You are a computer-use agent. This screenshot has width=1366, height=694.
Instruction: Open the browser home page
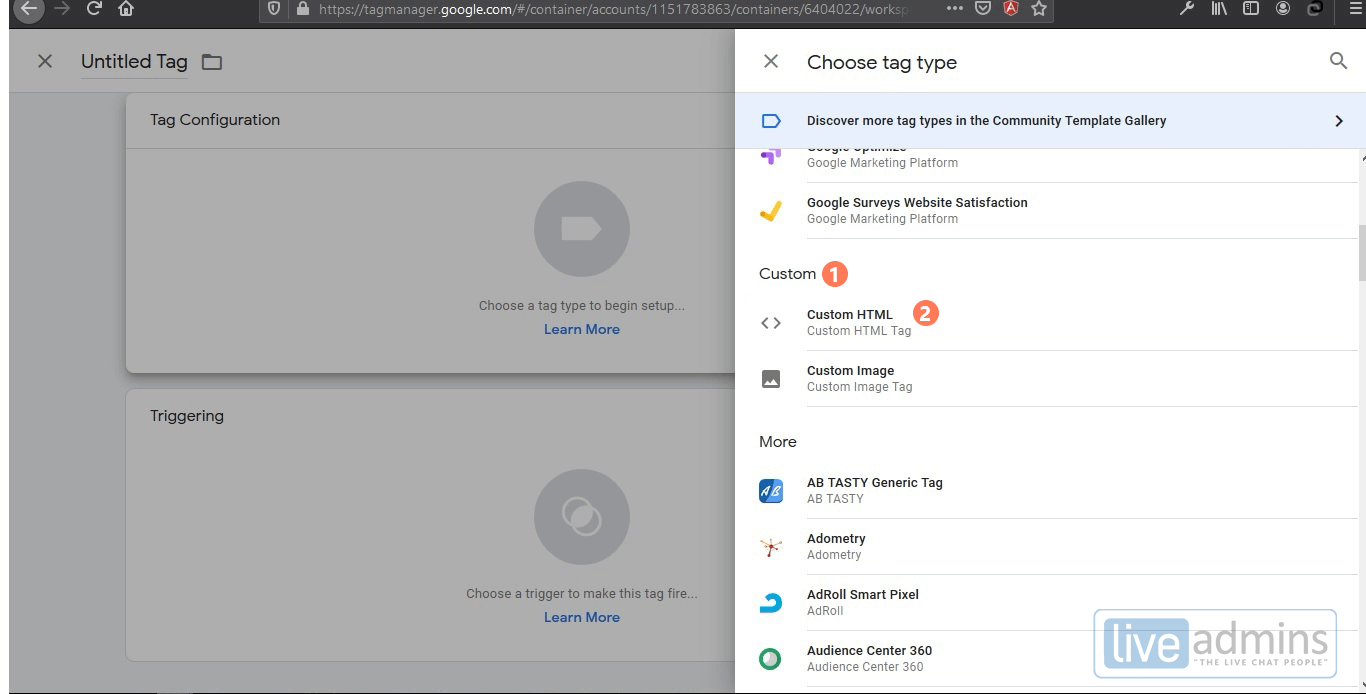[126, 9]
